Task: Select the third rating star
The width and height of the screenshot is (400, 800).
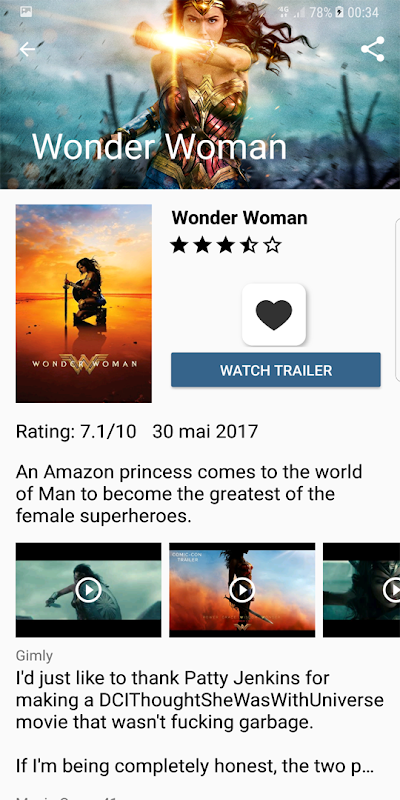Action: pyautogui.click(x=226, y=245)
